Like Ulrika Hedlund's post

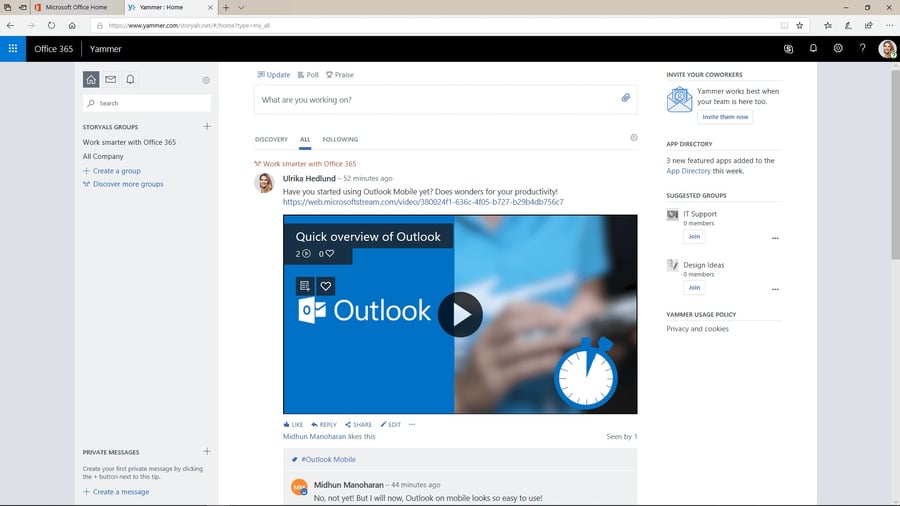[x=293, y=425]
